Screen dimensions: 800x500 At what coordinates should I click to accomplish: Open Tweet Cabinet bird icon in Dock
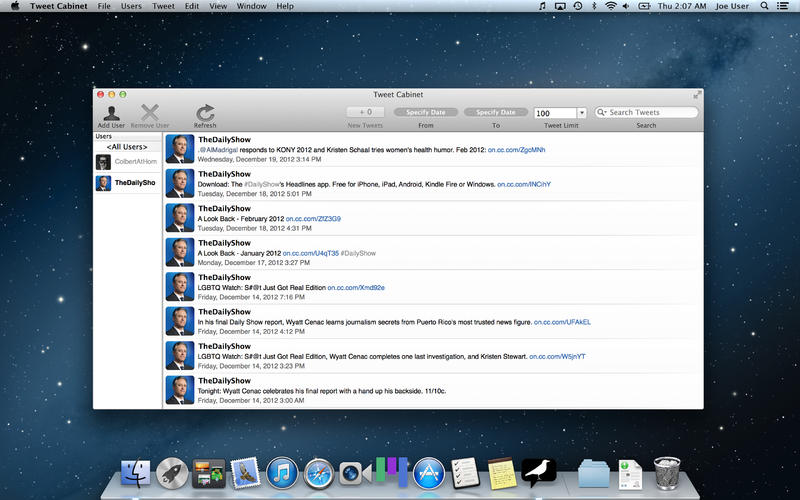539,472
